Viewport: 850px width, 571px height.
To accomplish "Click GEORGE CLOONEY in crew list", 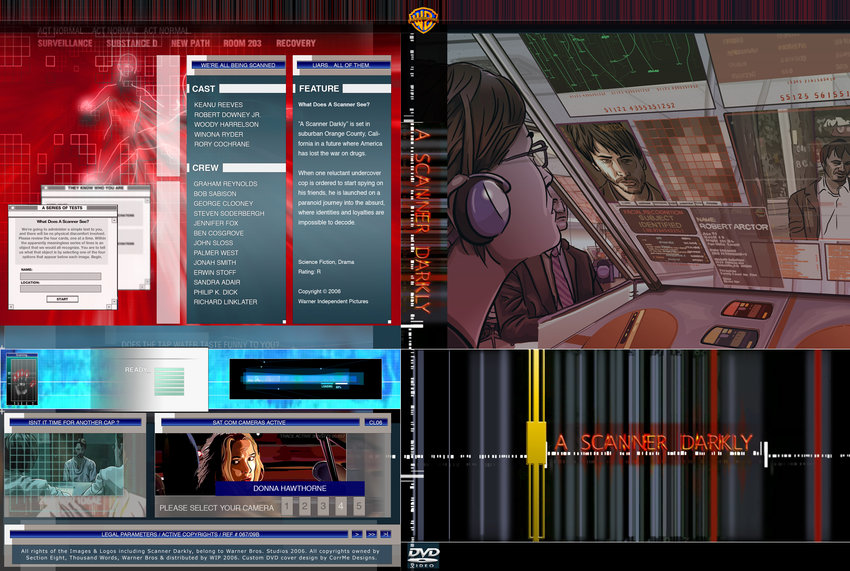I will [x=223, y=203].
